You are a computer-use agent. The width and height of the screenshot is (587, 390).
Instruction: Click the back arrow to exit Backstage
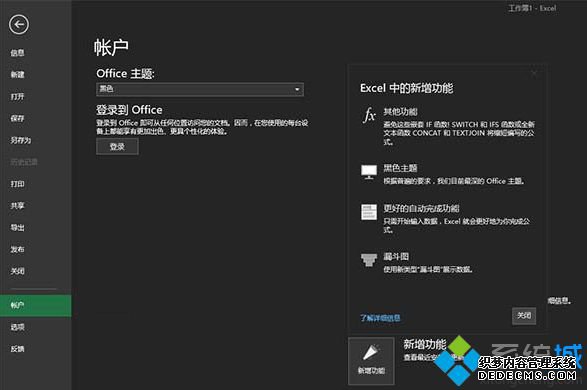19,25
